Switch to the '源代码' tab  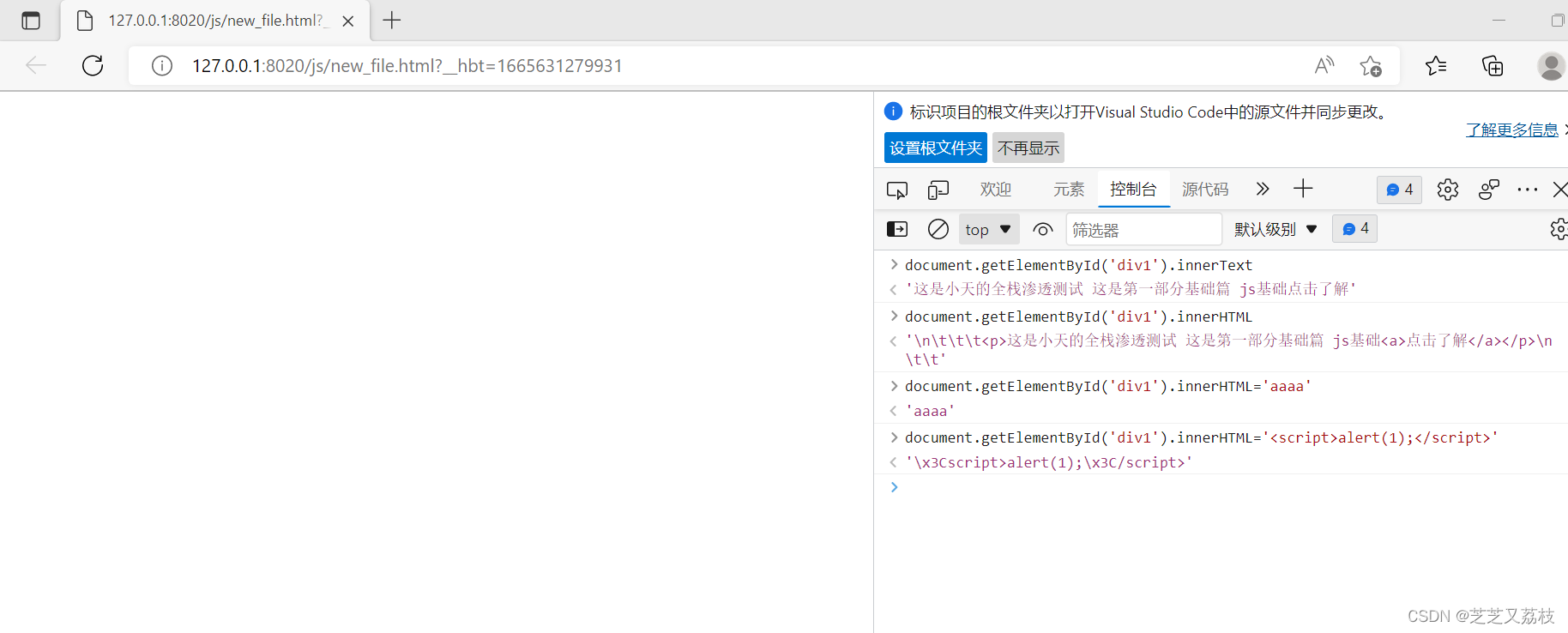point(1205,190)
